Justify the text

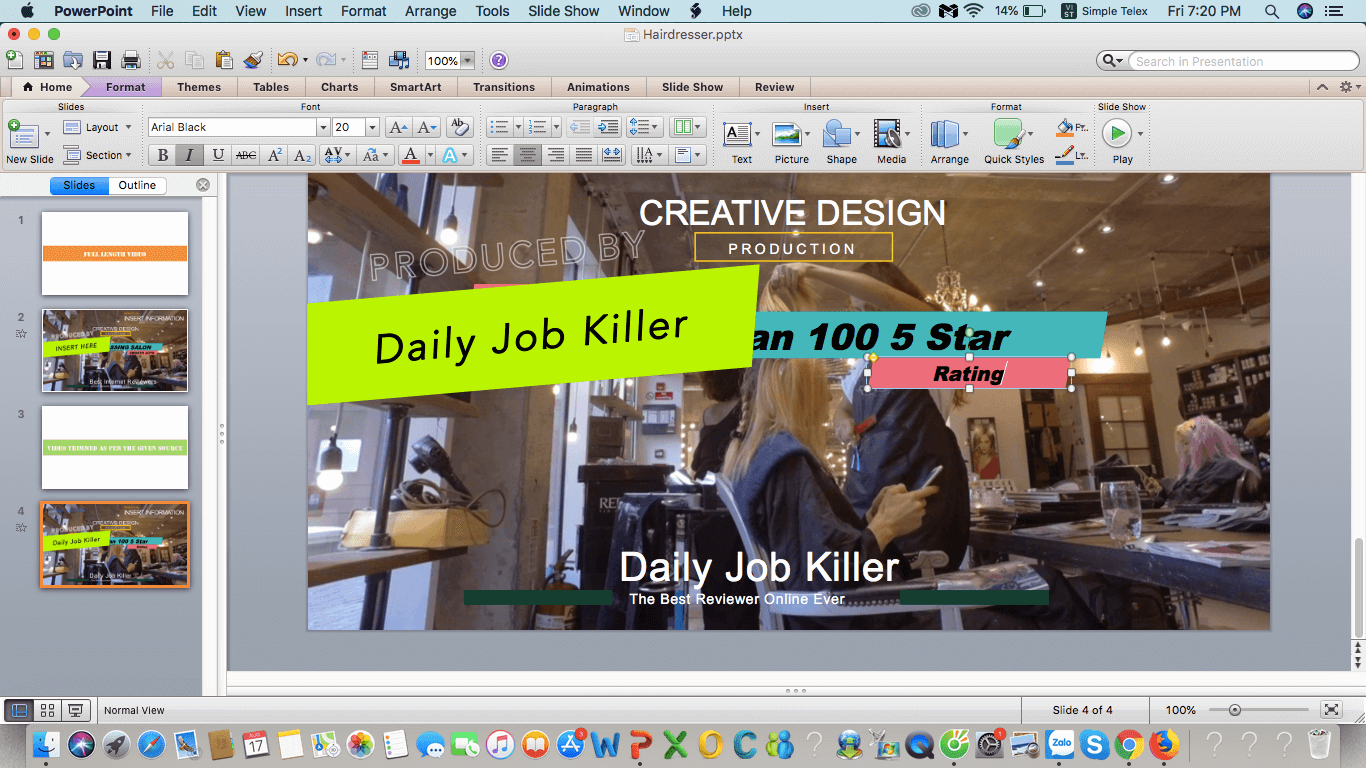click(x=584, y=155)
